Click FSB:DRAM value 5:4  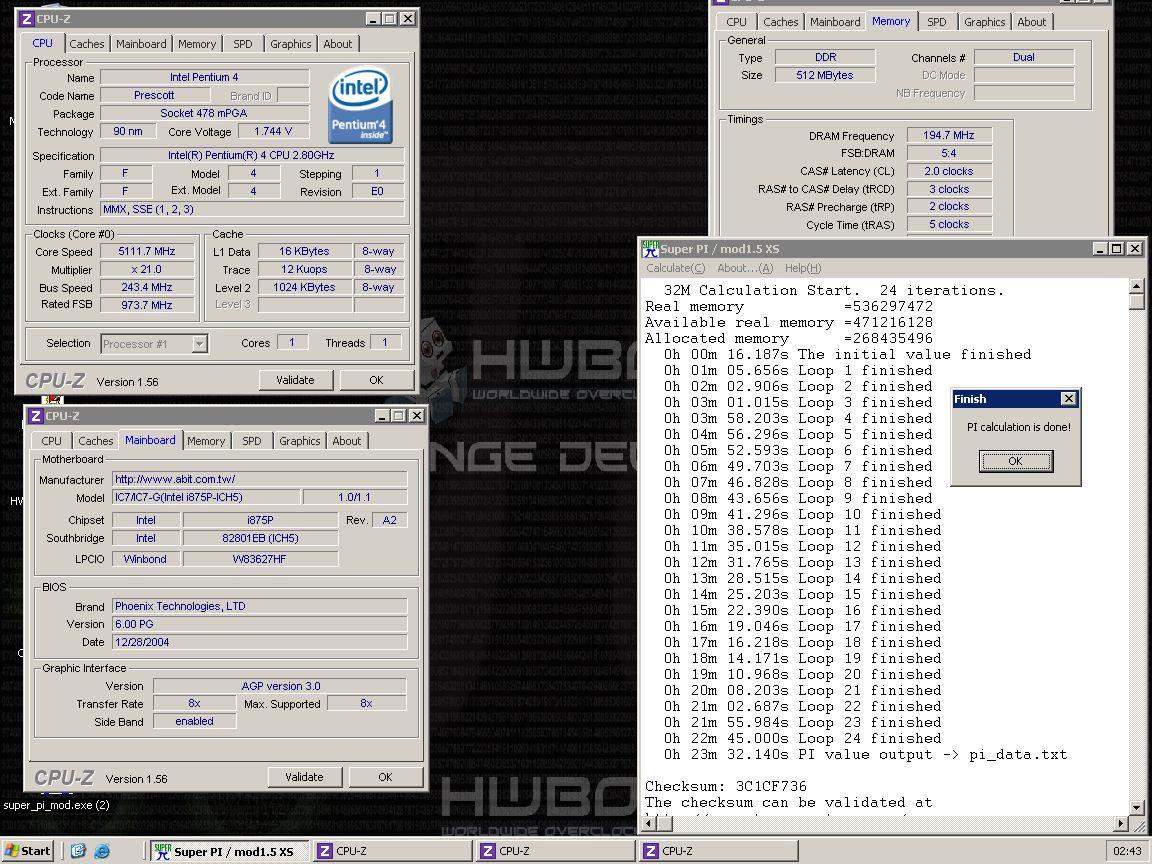click(948, 153)
